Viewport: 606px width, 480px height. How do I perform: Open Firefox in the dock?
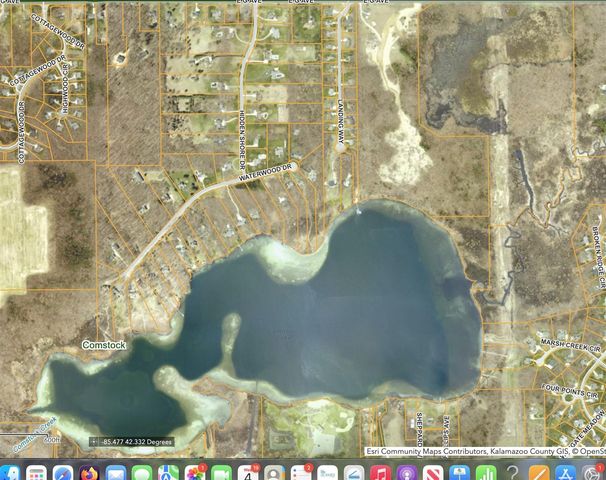tap(89, 473)
